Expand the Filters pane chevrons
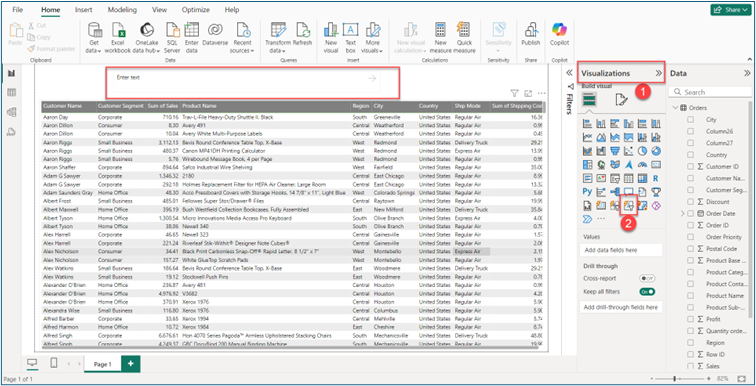 (x=569, y=73)
